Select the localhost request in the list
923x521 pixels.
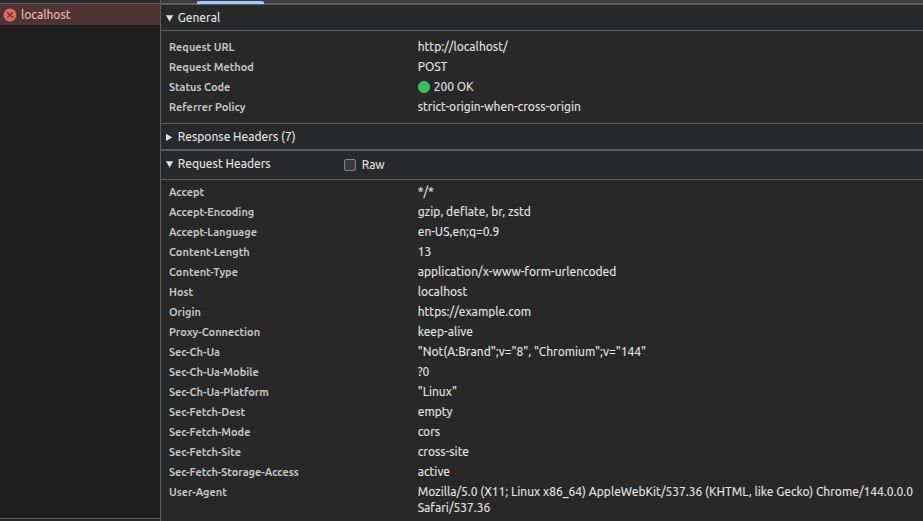79,15
